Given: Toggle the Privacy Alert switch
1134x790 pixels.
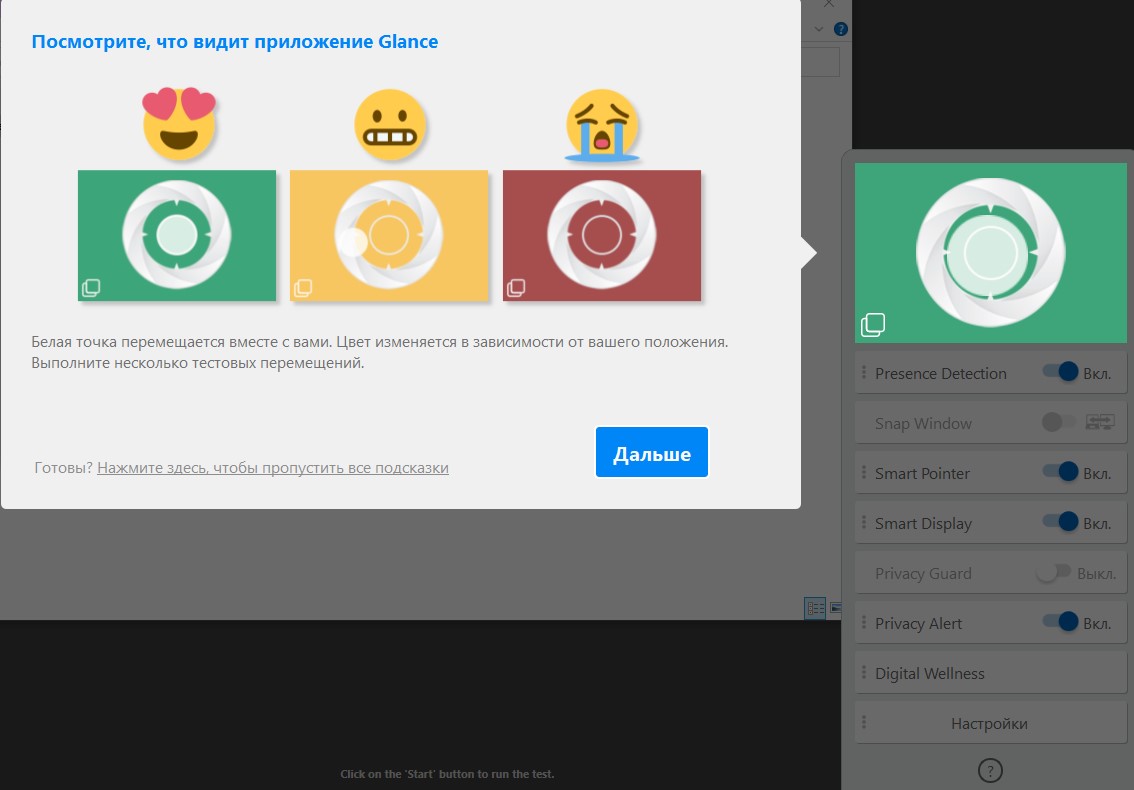Looking at the screenshot, I should [1060, 621].
